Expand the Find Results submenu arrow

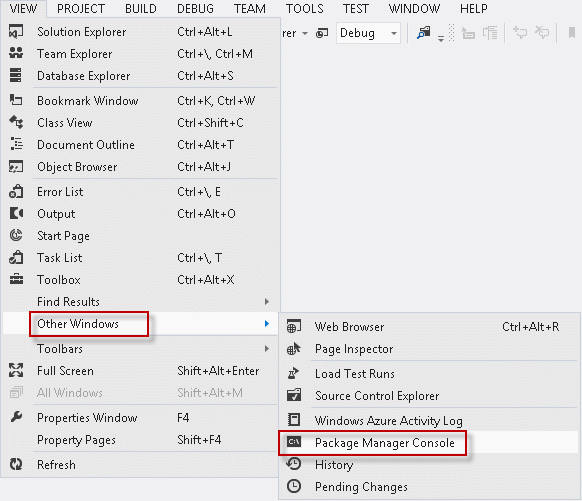coord(267,301)
